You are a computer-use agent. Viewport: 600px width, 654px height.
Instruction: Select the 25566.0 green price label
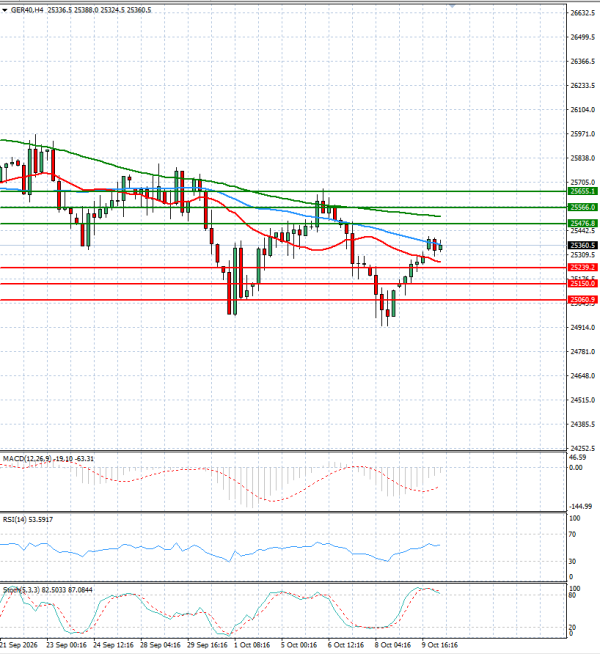(583, 207)
